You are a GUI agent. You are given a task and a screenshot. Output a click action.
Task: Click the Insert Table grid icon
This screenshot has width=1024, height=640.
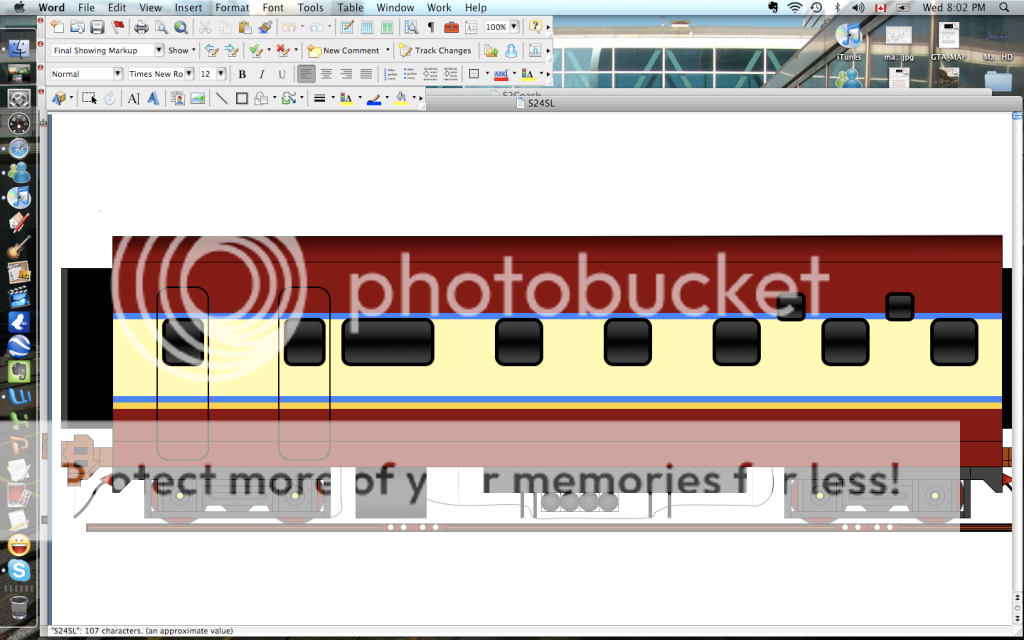tap(367, 27)
